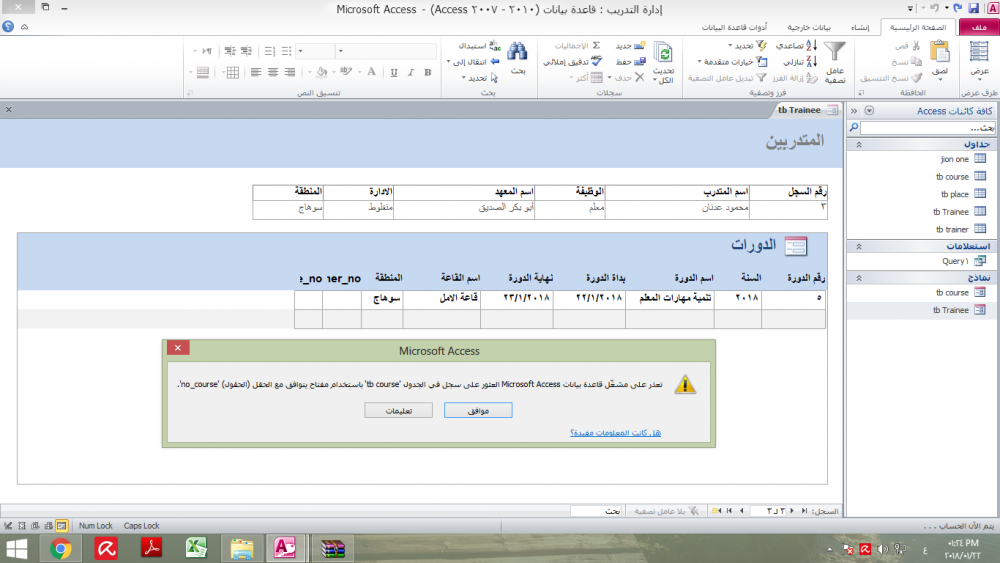Screen dimensions: 1000x563
Task: Click the font color A swatch
Action: 372,73
